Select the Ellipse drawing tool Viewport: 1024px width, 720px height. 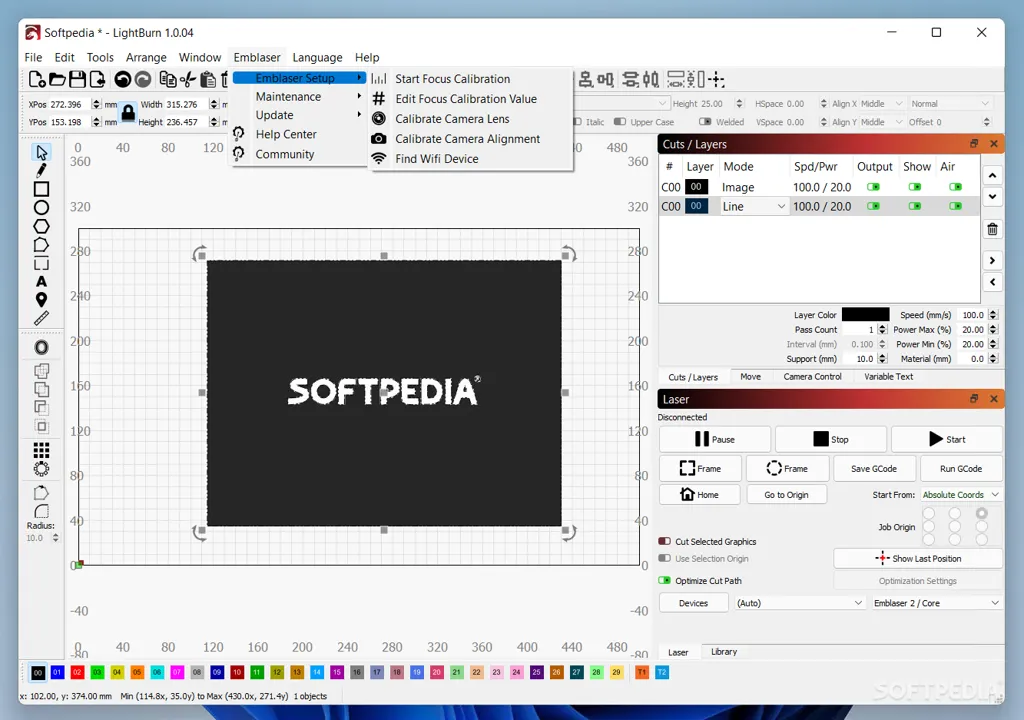[x=41, y=208]
